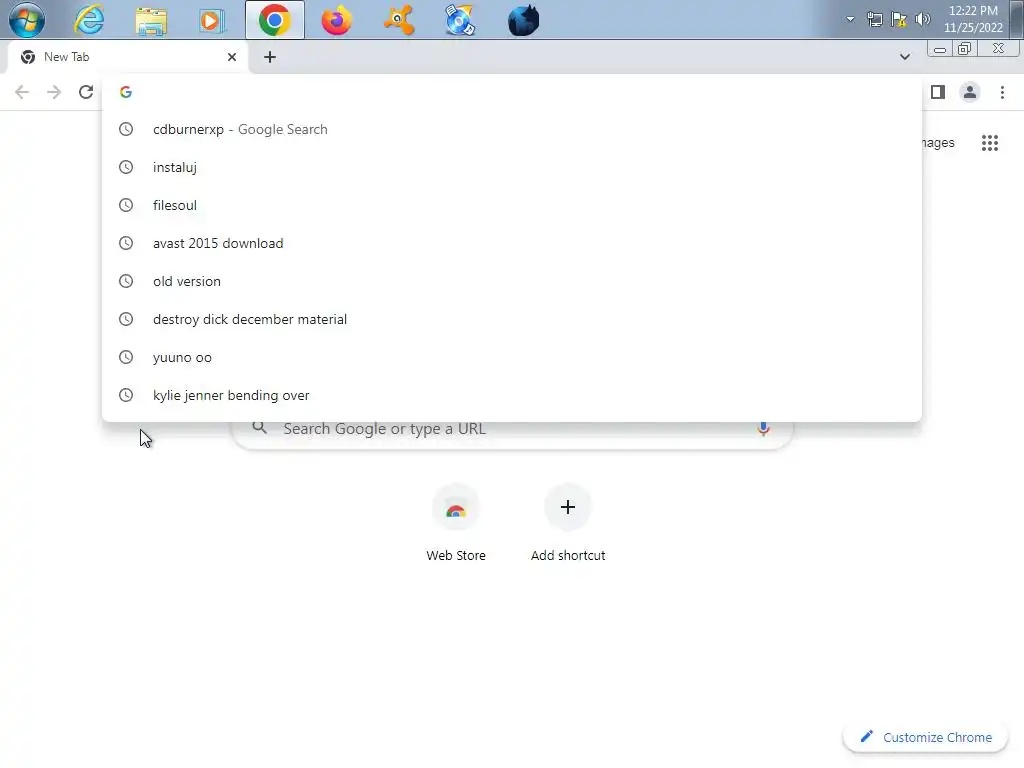Image resolution: width=1024 pixels, height=768 pixels.
Task: Open the profile avatar menu
Action: [x=970, y=92]
